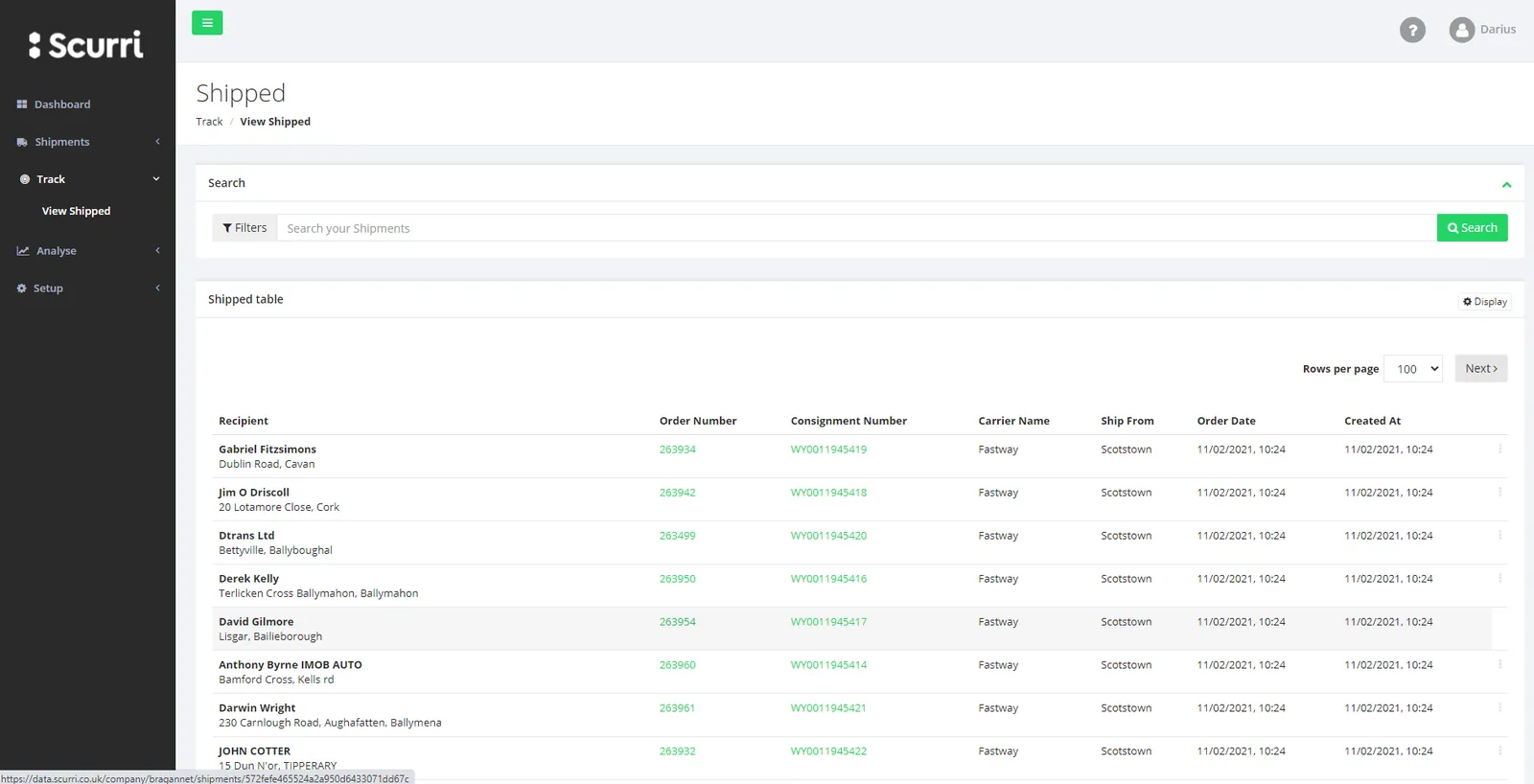Go to Next page of results

point(1481,369)
